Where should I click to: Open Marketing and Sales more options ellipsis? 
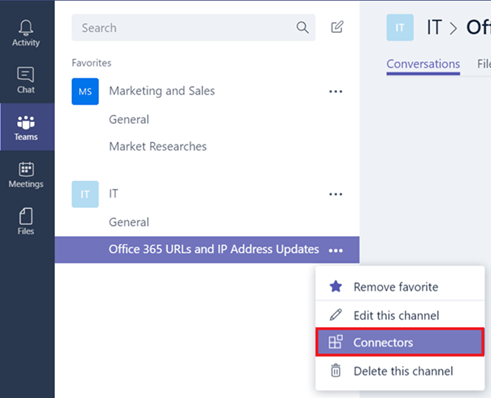point(336,91)
